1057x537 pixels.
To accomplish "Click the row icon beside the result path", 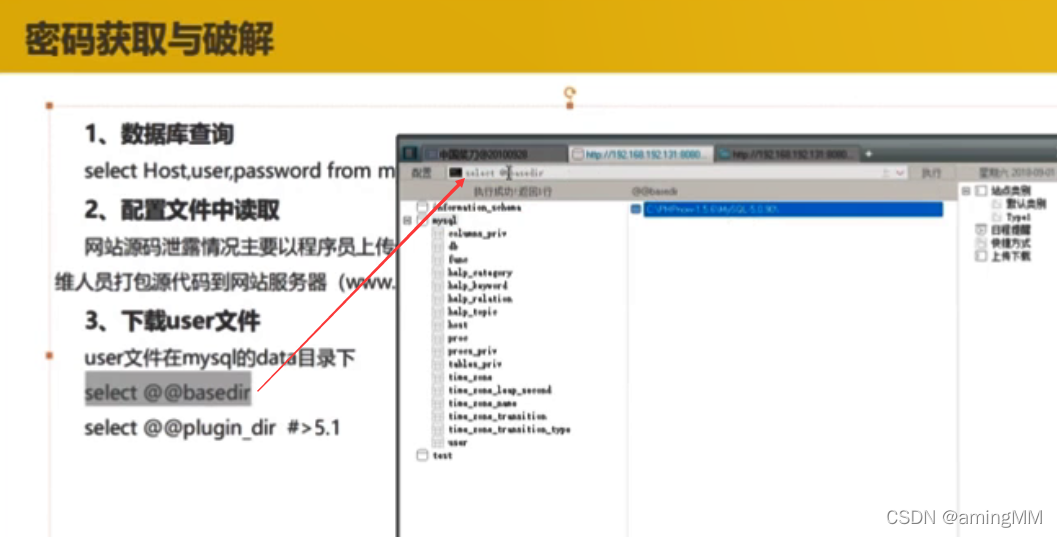I will pyautogui.click(x=636, y=210).
